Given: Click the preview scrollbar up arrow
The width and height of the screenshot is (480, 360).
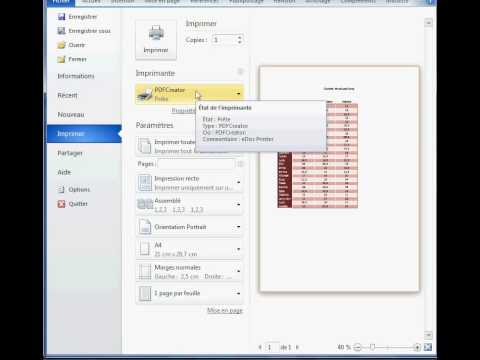Looking at the screenshot, I should coord(429,23).
